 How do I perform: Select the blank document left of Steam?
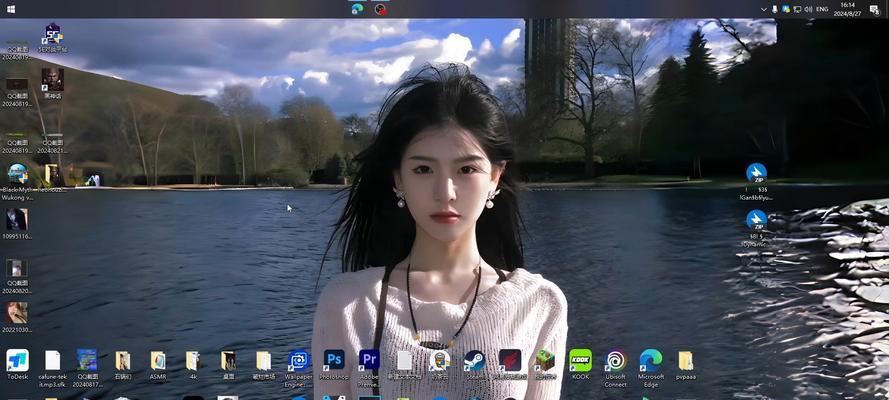click(x=404, y=360)
